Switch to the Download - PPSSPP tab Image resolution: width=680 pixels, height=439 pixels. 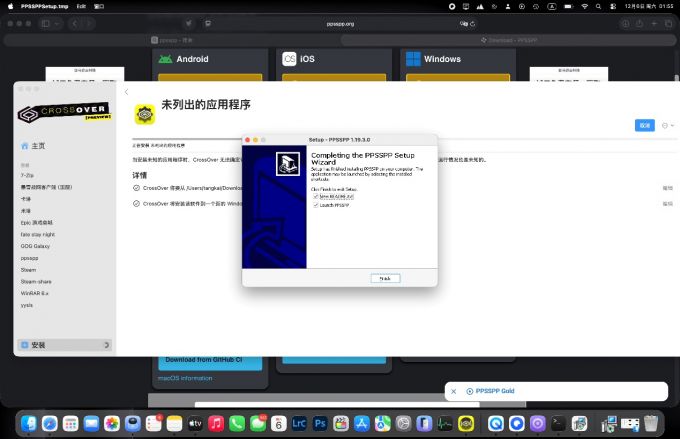(x=508, y=40)
